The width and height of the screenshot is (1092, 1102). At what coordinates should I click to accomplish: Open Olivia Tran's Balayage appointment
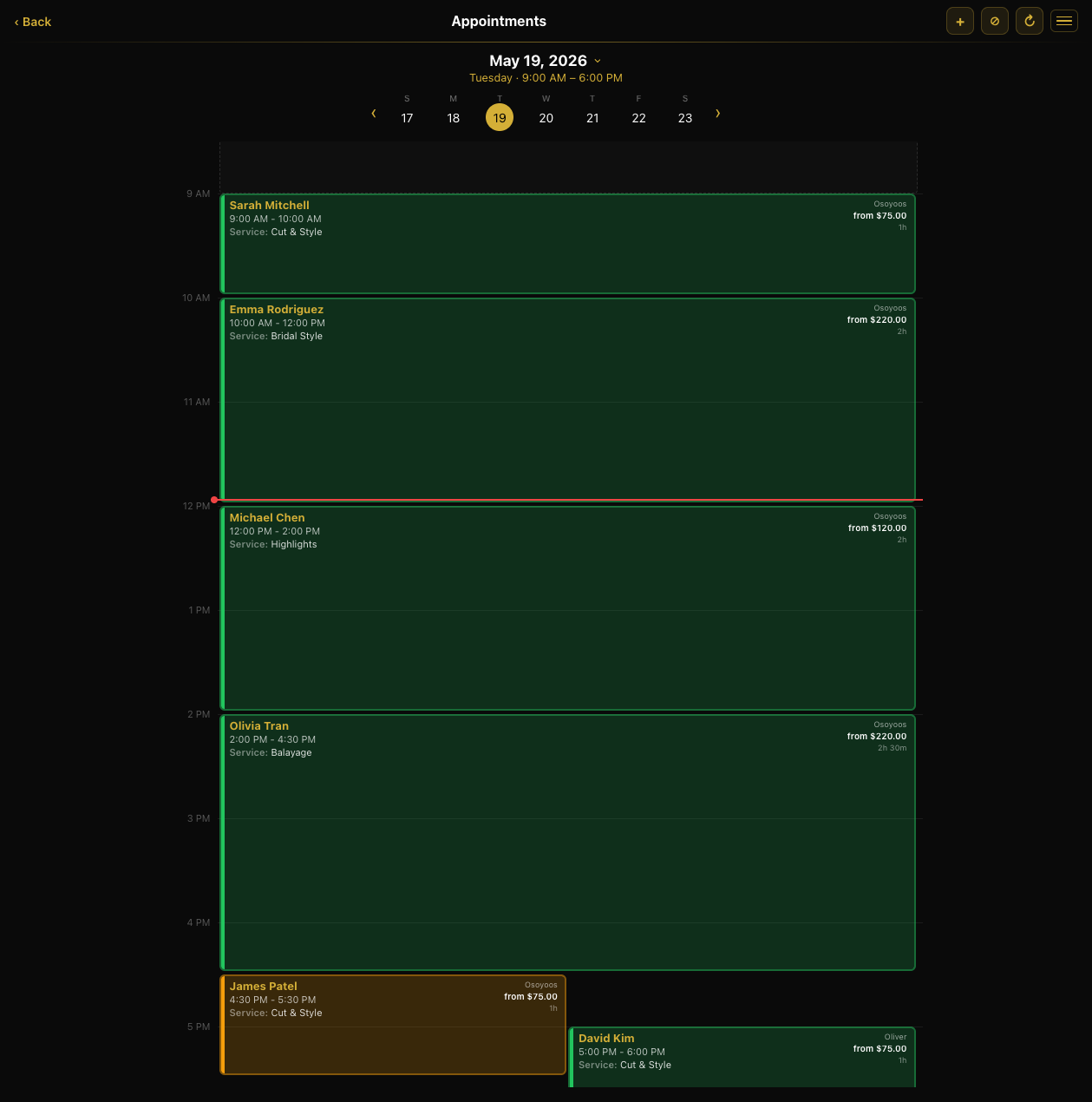pos(568,843)
